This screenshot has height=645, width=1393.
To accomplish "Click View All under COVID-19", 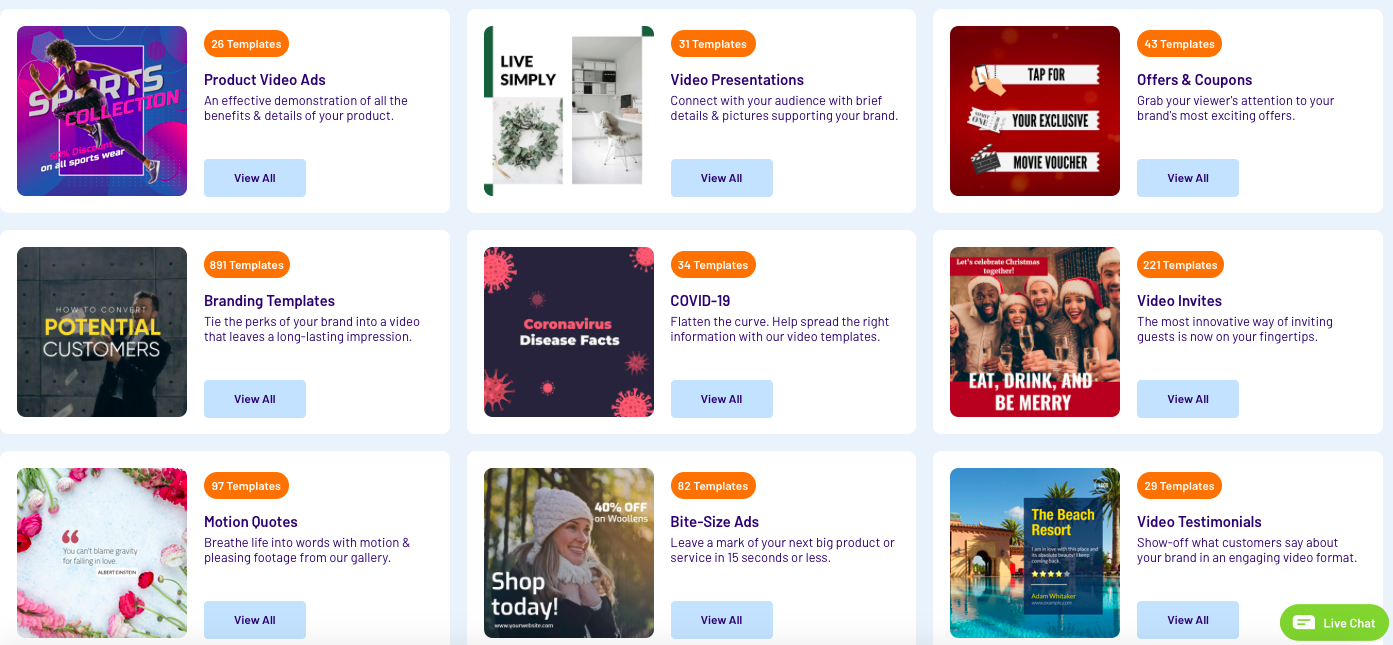I will pyautogui.click(x=721, y=398).
